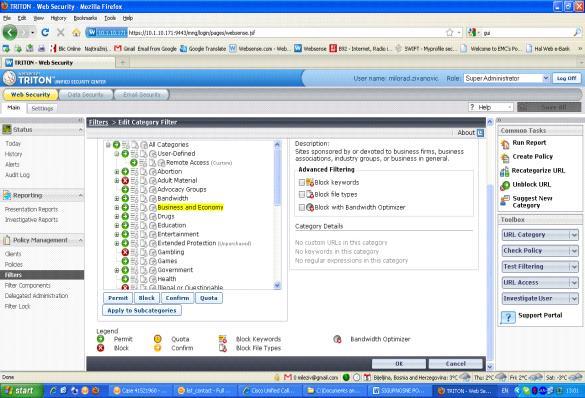Image resolution: width=585 pixels, height=398 pixels.
Task: Click the Quota button
Action: (x=209, y=298)
